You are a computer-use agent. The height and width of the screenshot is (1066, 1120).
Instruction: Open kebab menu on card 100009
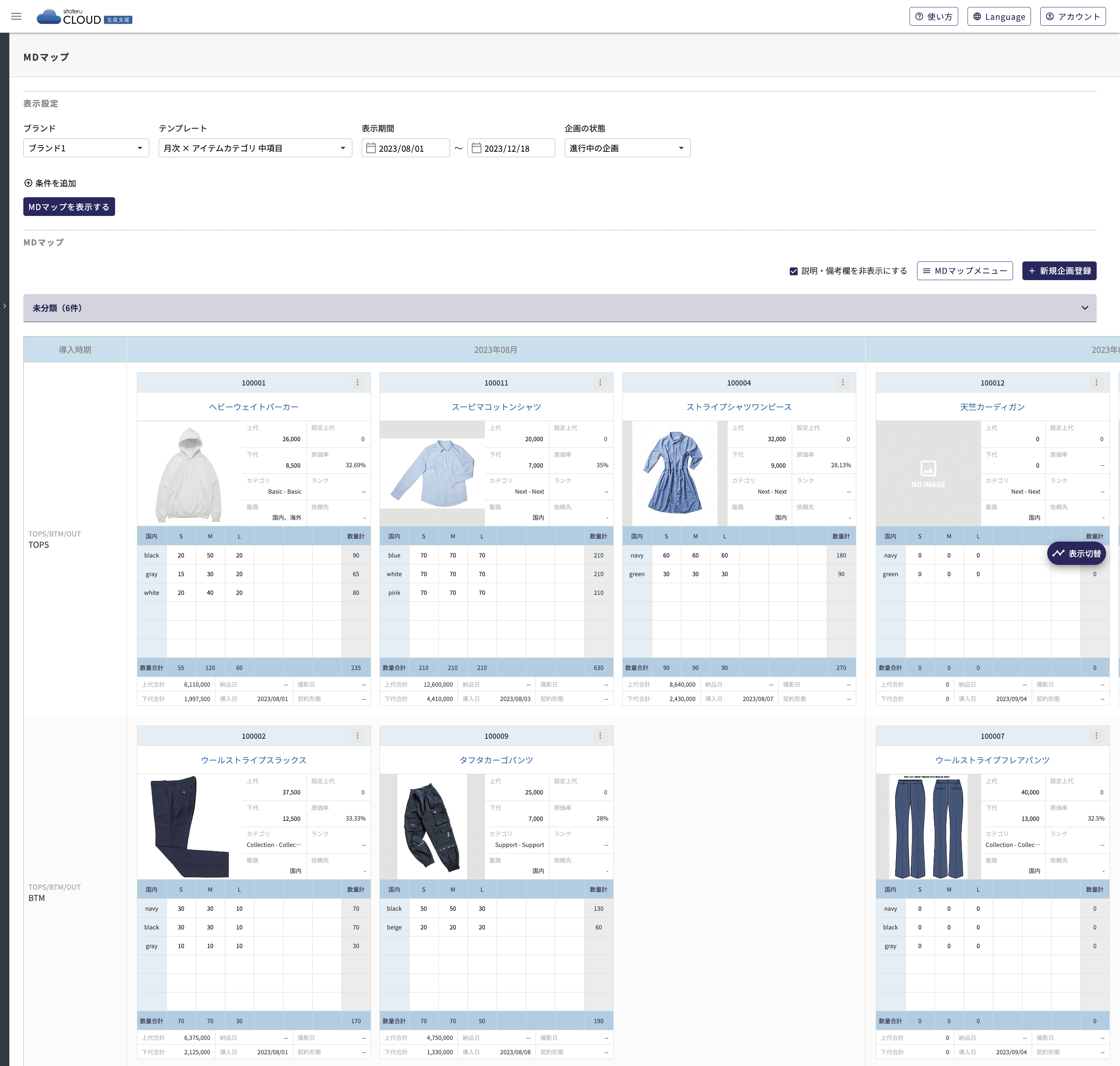click(x=600, y=736)
